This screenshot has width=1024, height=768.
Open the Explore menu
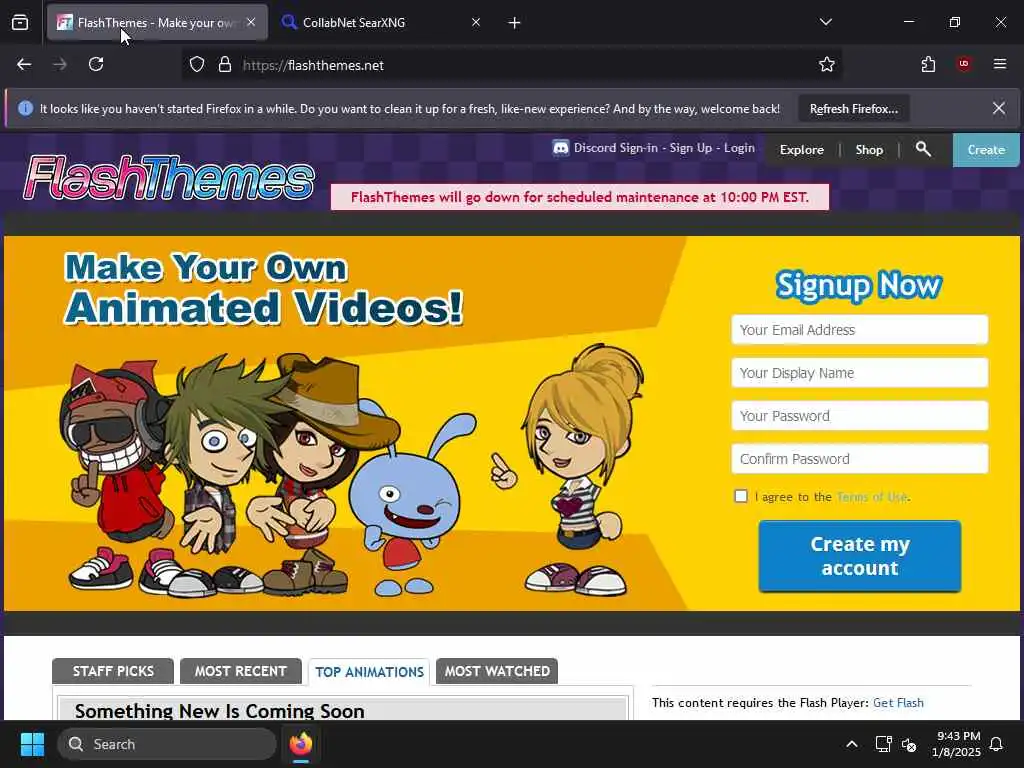point(802,150)
